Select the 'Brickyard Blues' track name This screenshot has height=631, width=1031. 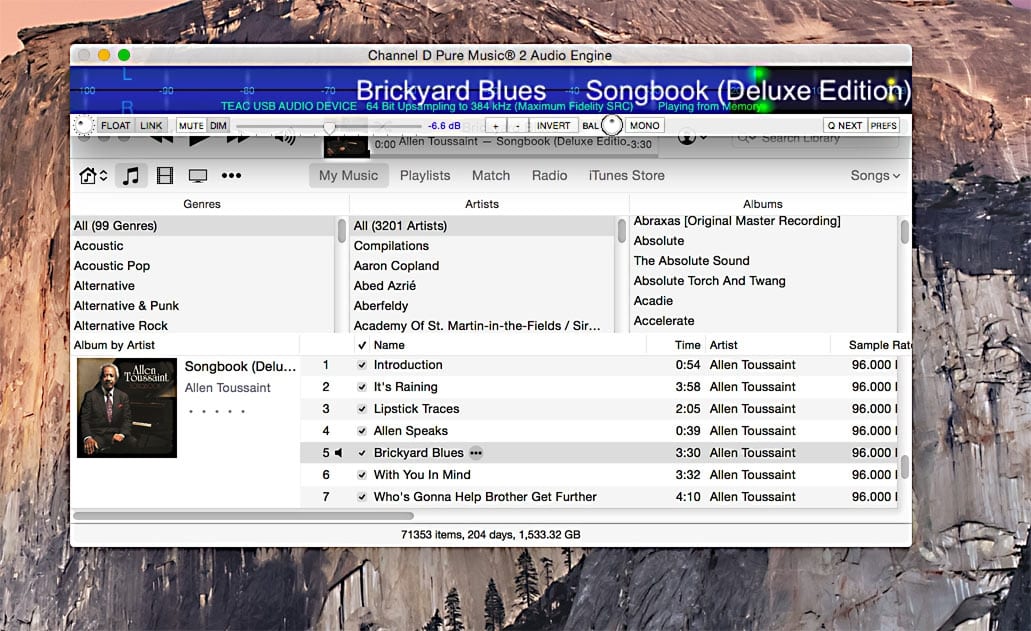(x=418, y=453)
